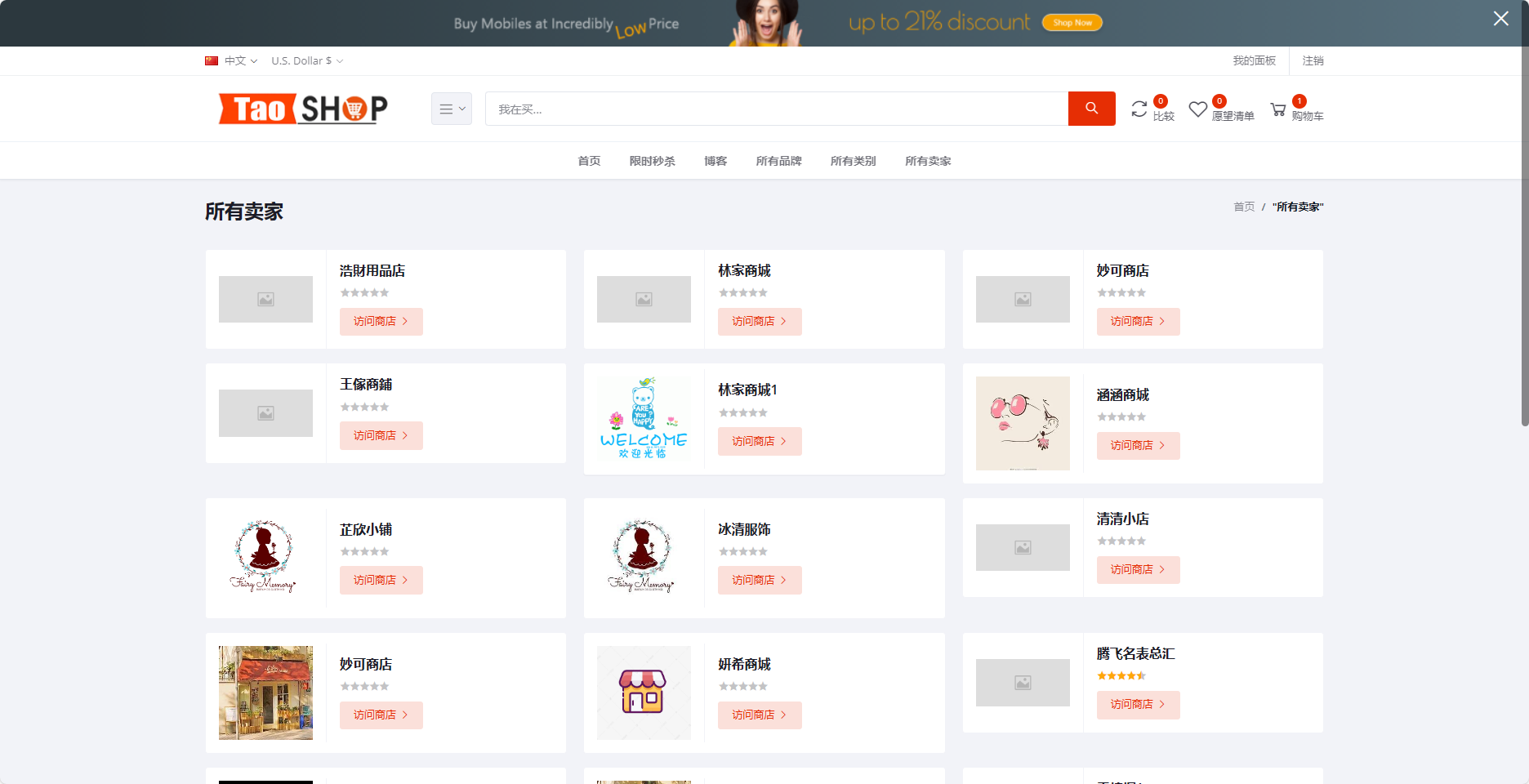This screenshot has height=784, width=1529.
Task: Click the 妍希商城 shop name
Action: [x=744, y=664]
